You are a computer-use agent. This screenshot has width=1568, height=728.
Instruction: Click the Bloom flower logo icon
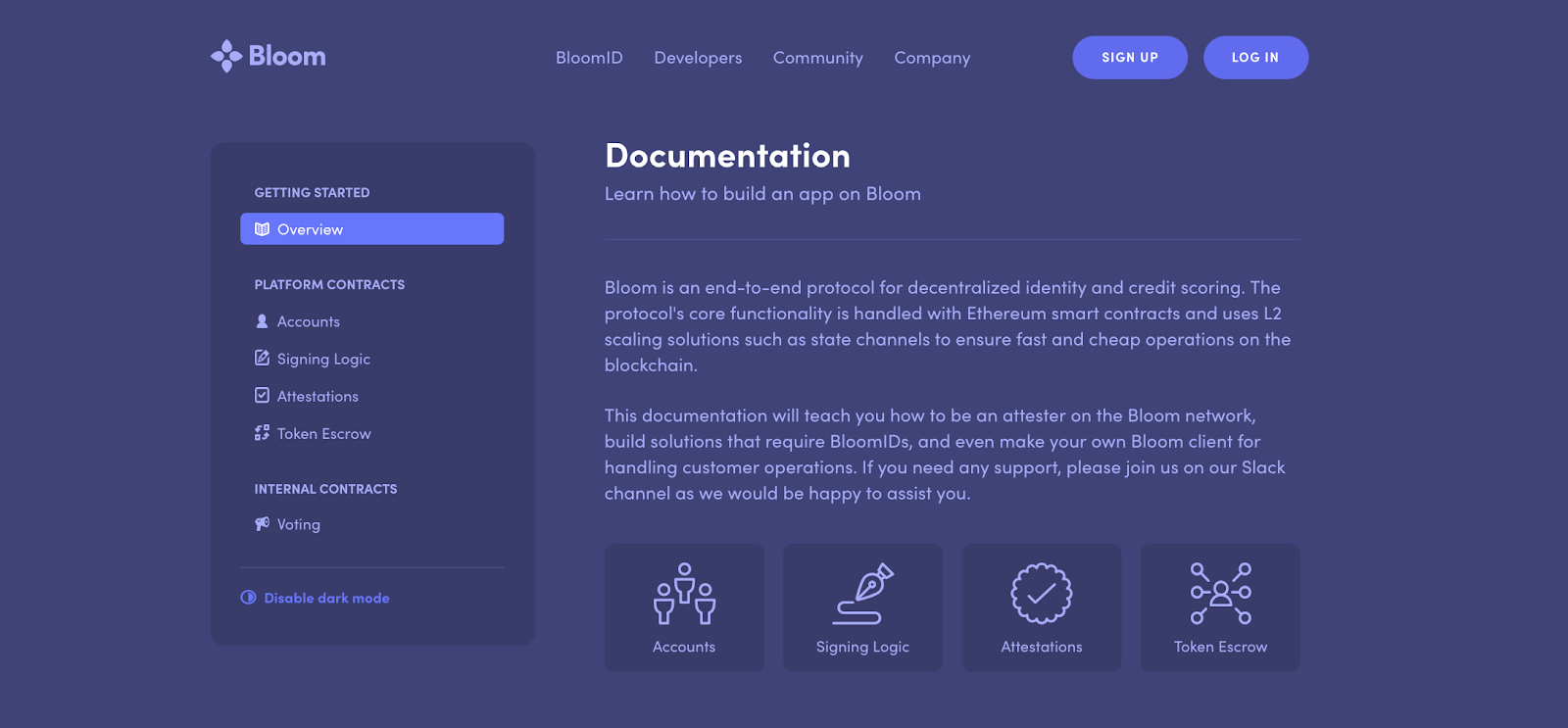point(226,56)
